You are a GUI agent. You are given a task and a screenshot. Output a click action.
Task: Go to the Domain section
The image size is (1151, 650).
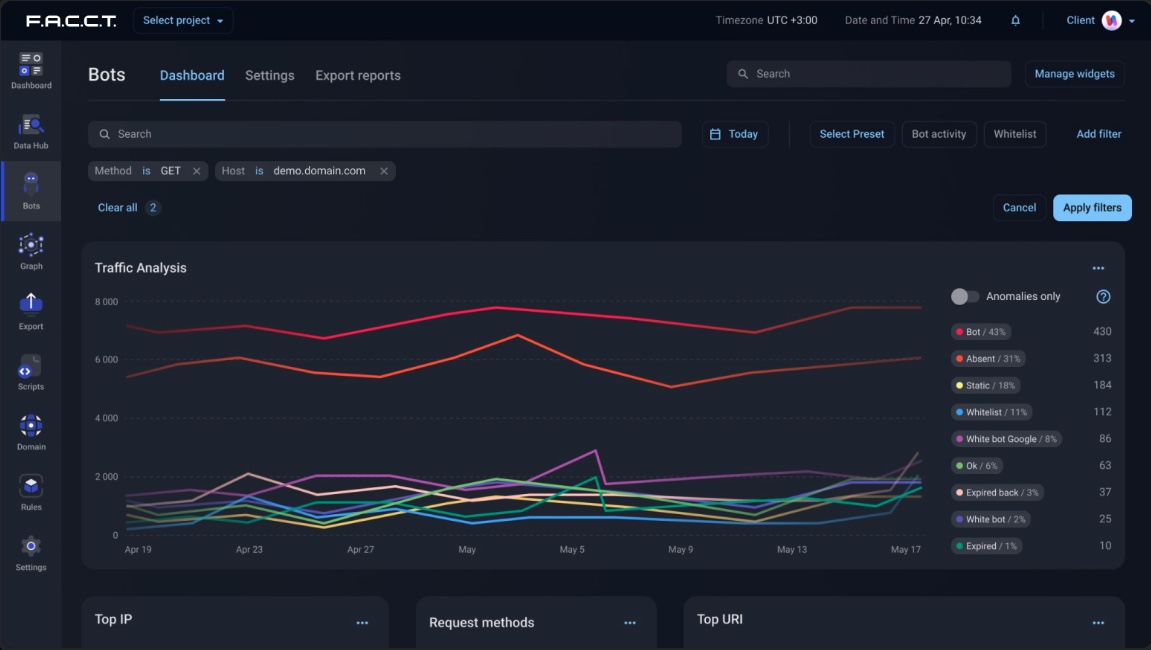30,431
